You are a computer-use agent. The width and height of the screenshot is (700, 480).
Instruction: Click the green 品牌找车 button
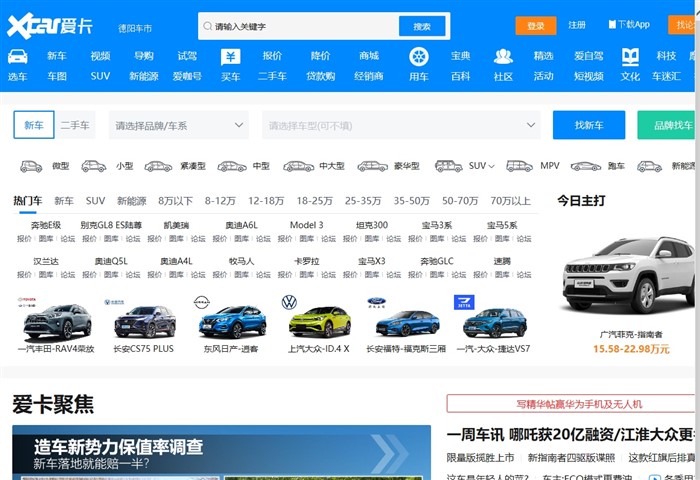pyautogui.click(x=666, y=125)
